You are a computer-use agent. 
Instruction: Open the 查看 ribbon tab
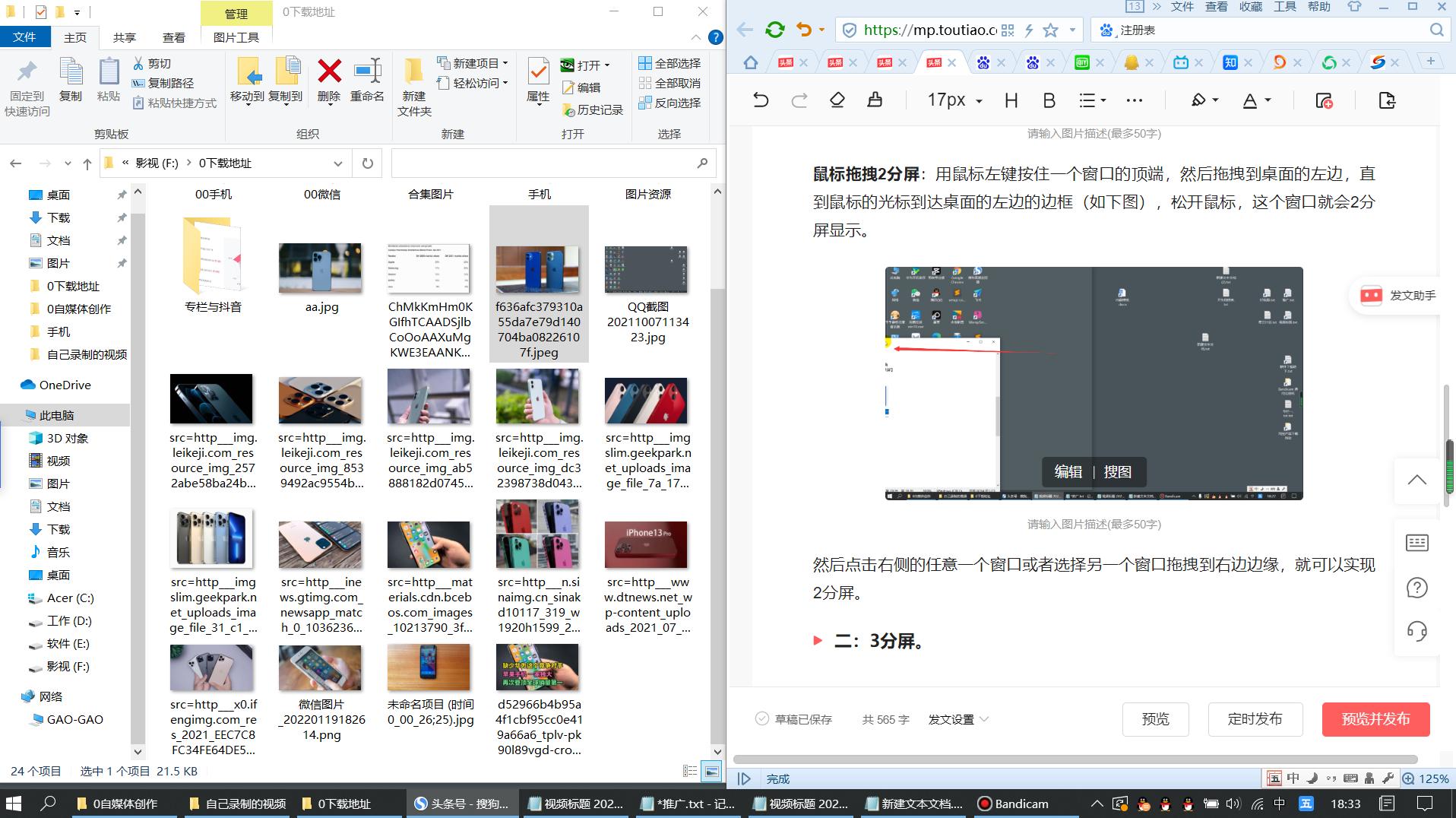tap(173, 36)
